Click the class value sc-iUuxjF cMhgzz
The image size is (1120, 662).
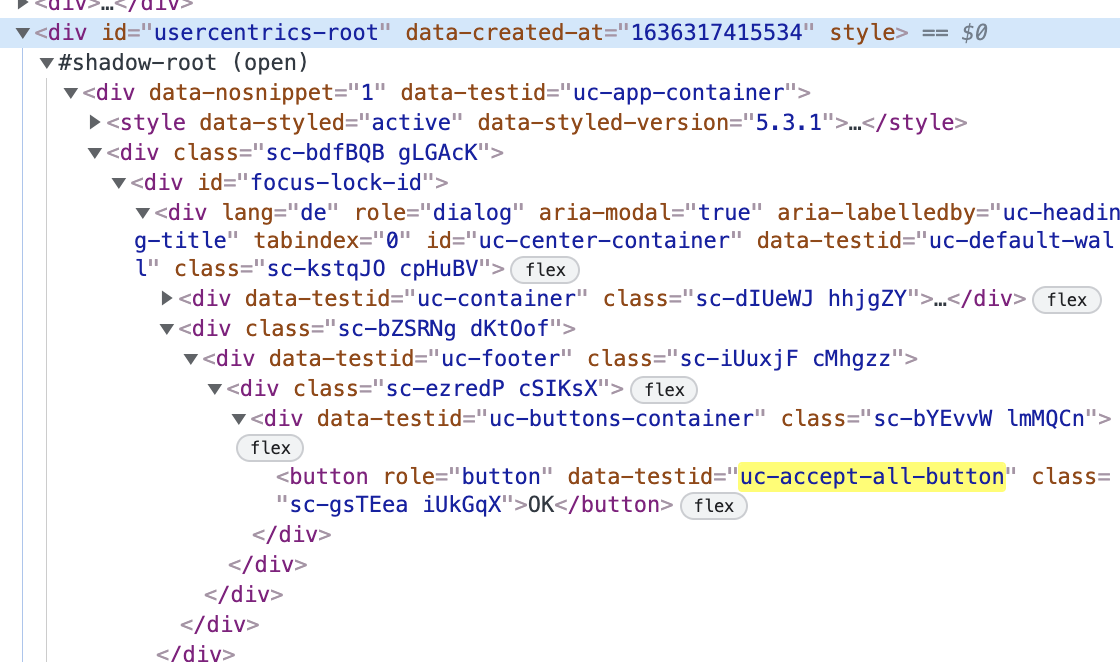click(x=785, y=358)
